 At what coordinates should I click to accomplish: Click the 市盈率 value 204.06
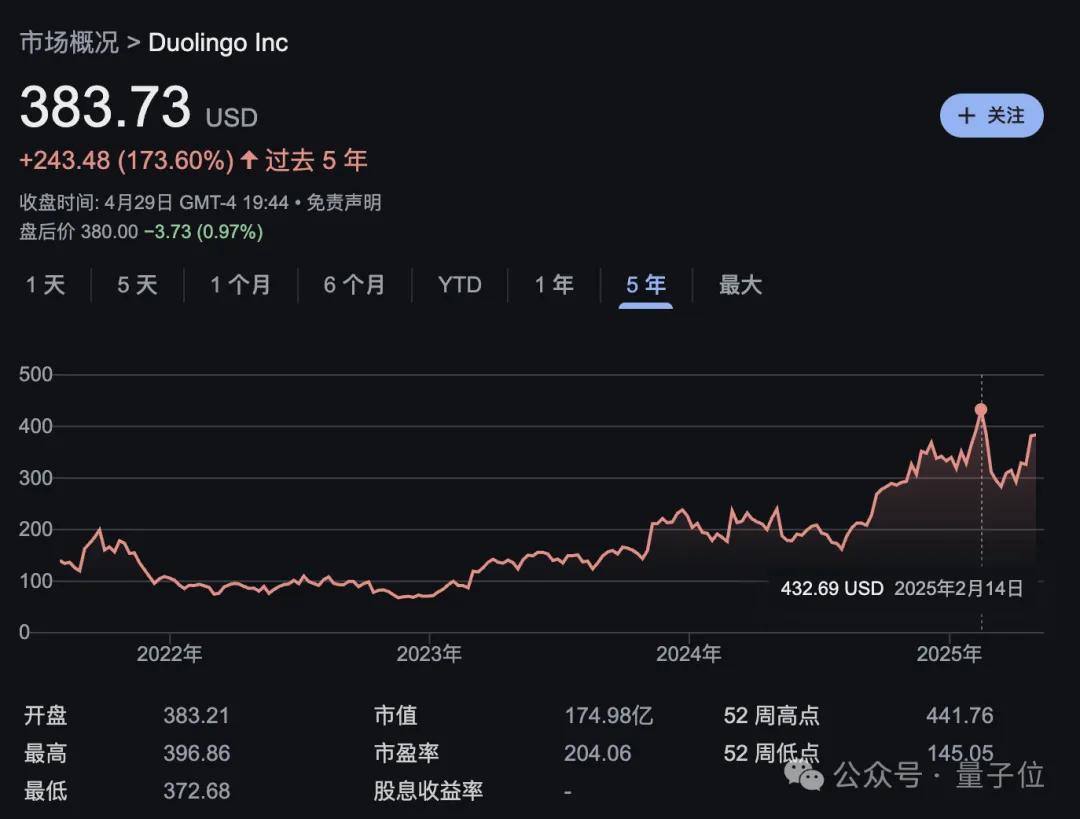[597, 753]
